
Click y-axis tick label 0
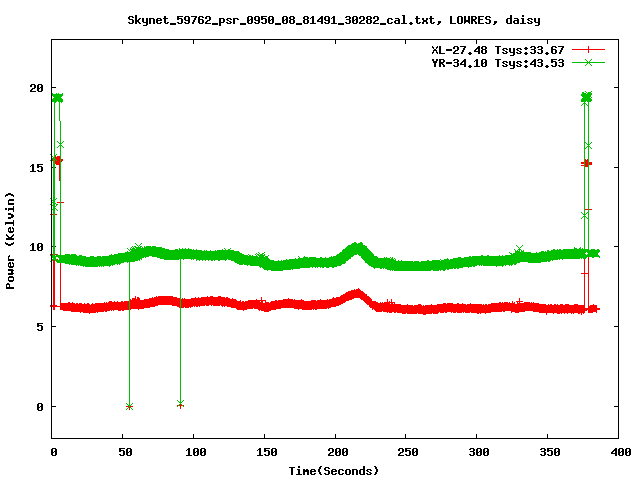40,407
